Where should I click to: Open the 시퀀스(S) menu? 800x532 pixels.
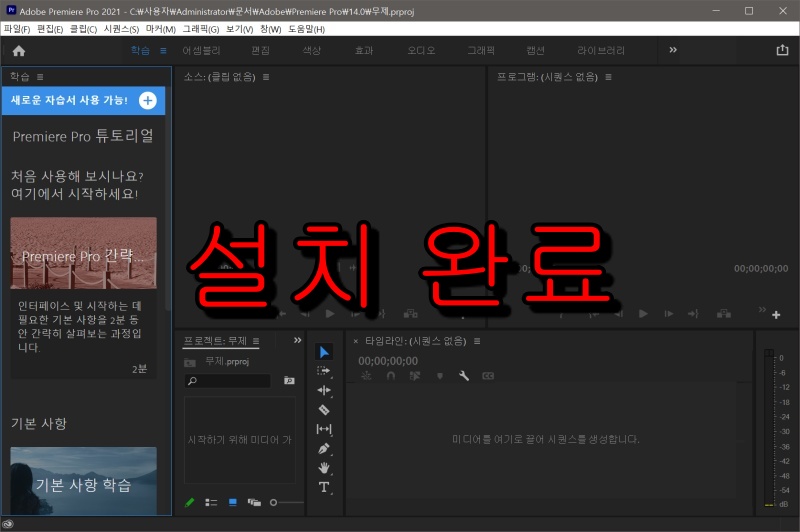[121, 29]
